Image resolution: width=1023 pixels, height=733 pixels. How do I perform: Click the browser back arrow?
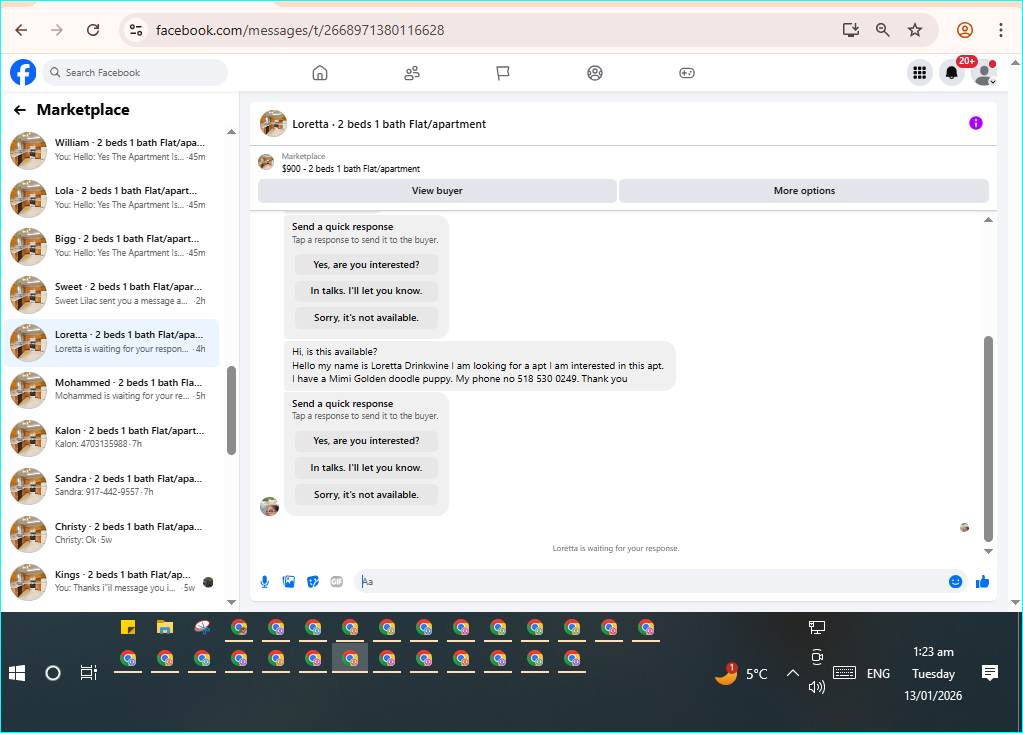tap(22, 30)
